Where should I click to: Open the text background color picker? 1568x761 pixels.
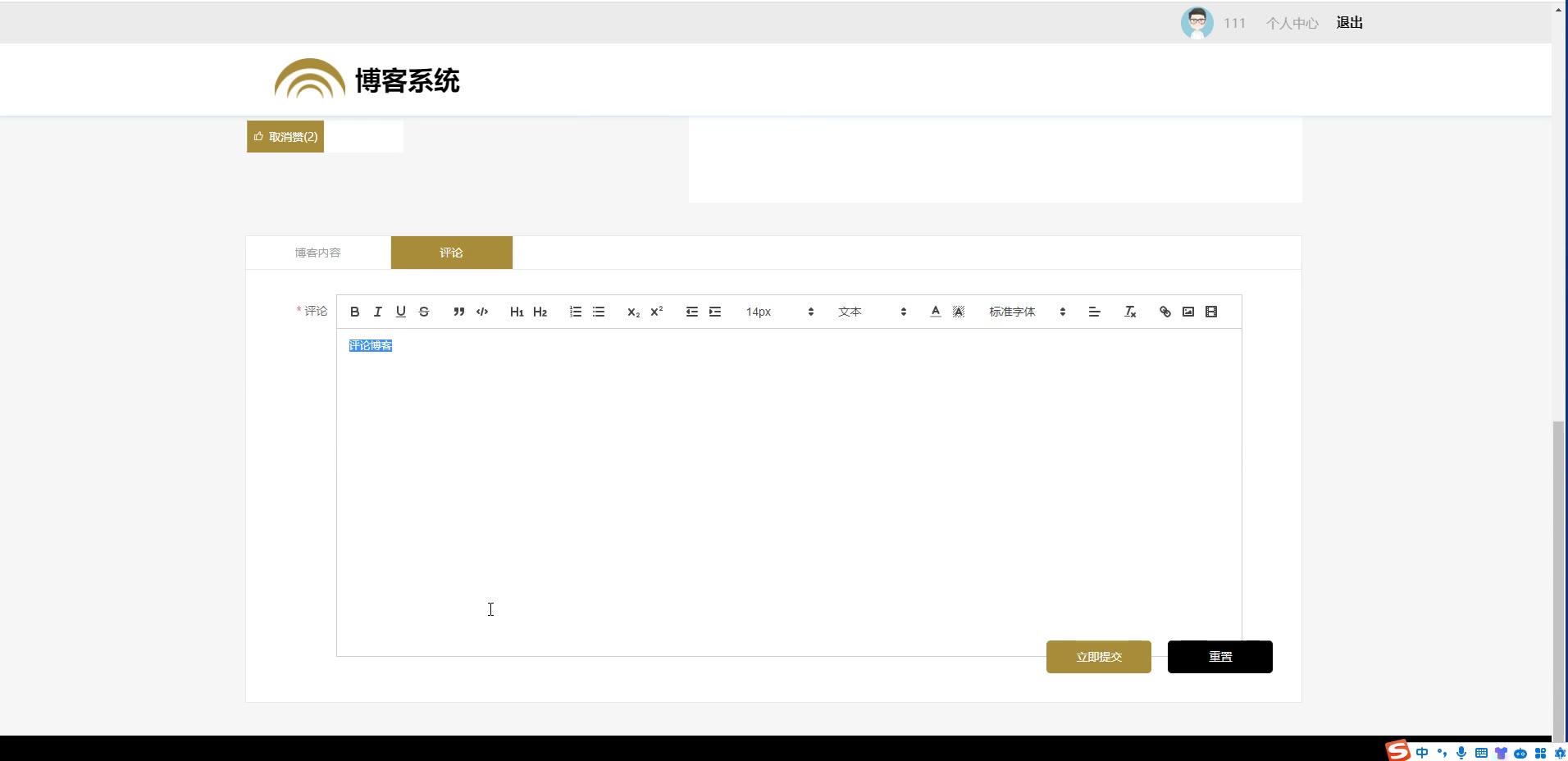[959, 312]
